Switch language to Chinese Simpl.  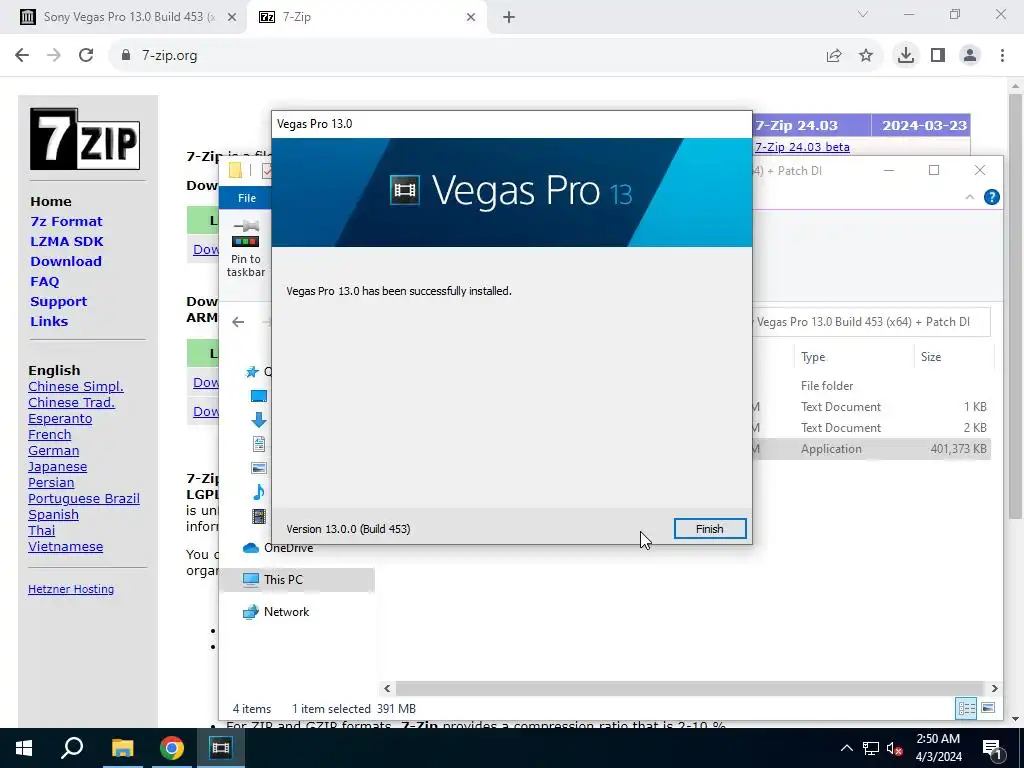(76, 387)
